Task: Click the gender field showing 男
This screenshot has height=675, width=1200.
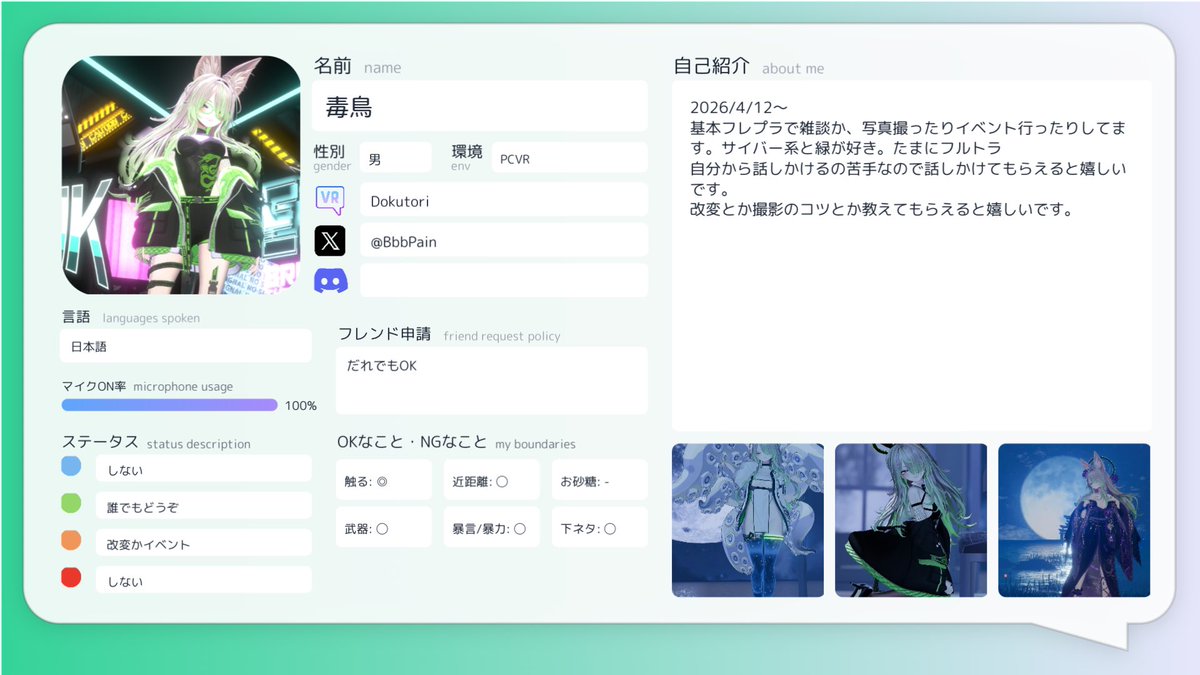Action: [395, 158]
